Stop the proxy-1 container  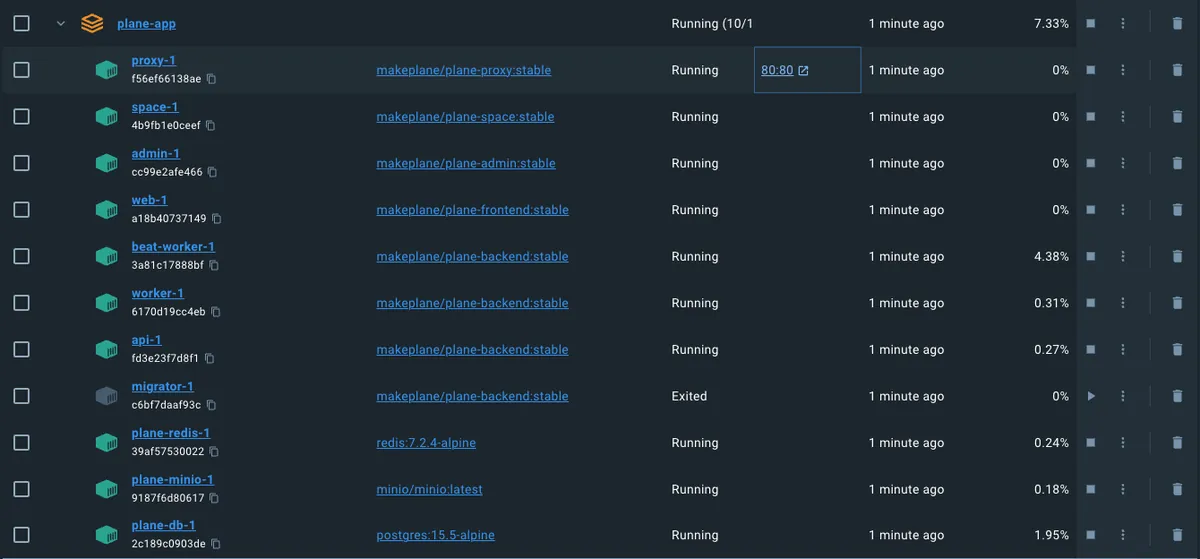[x=1091, y=70]
